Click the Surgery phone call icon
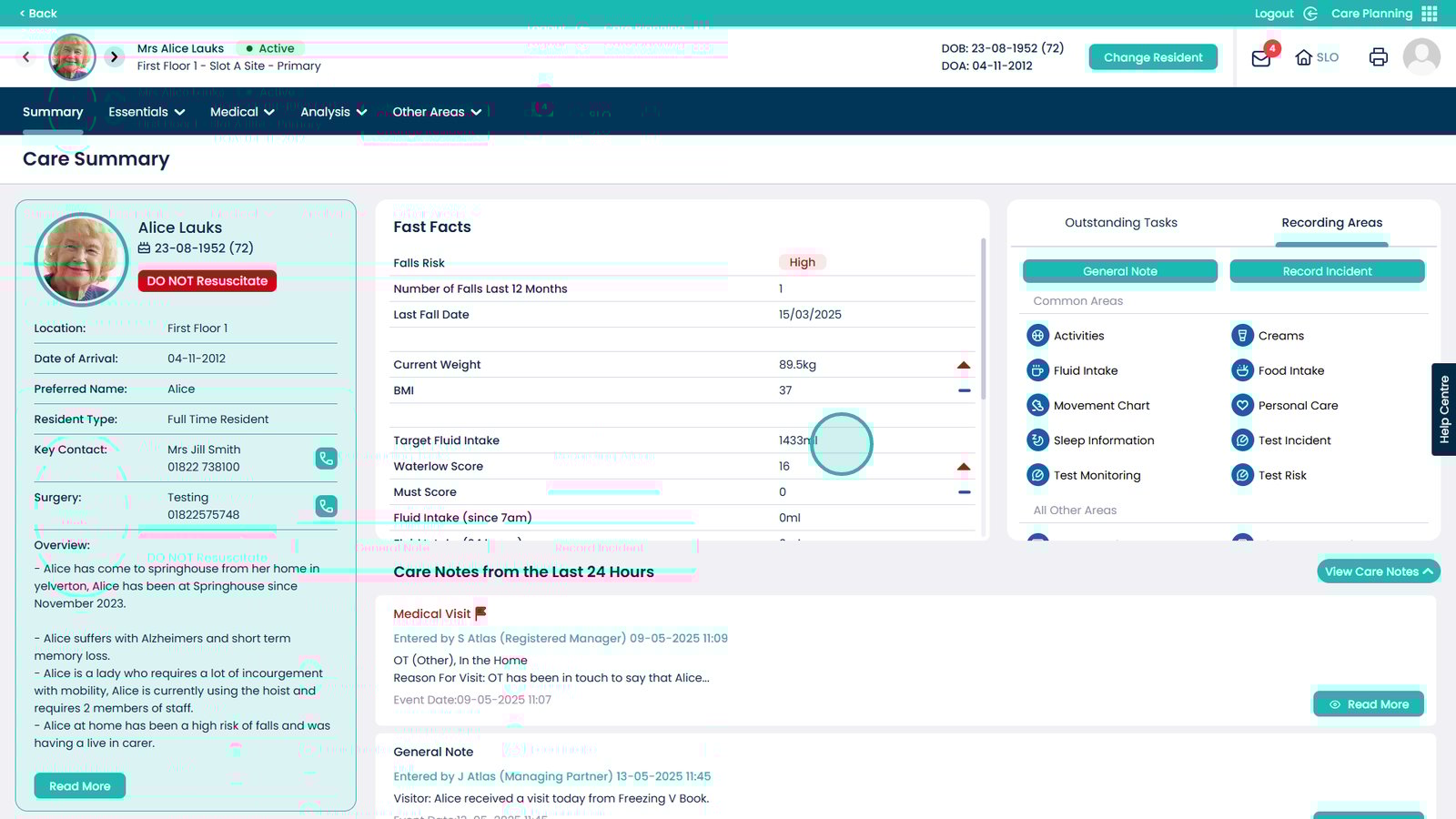Viewport: 1456px width, 819px height. tap(326, 506)
